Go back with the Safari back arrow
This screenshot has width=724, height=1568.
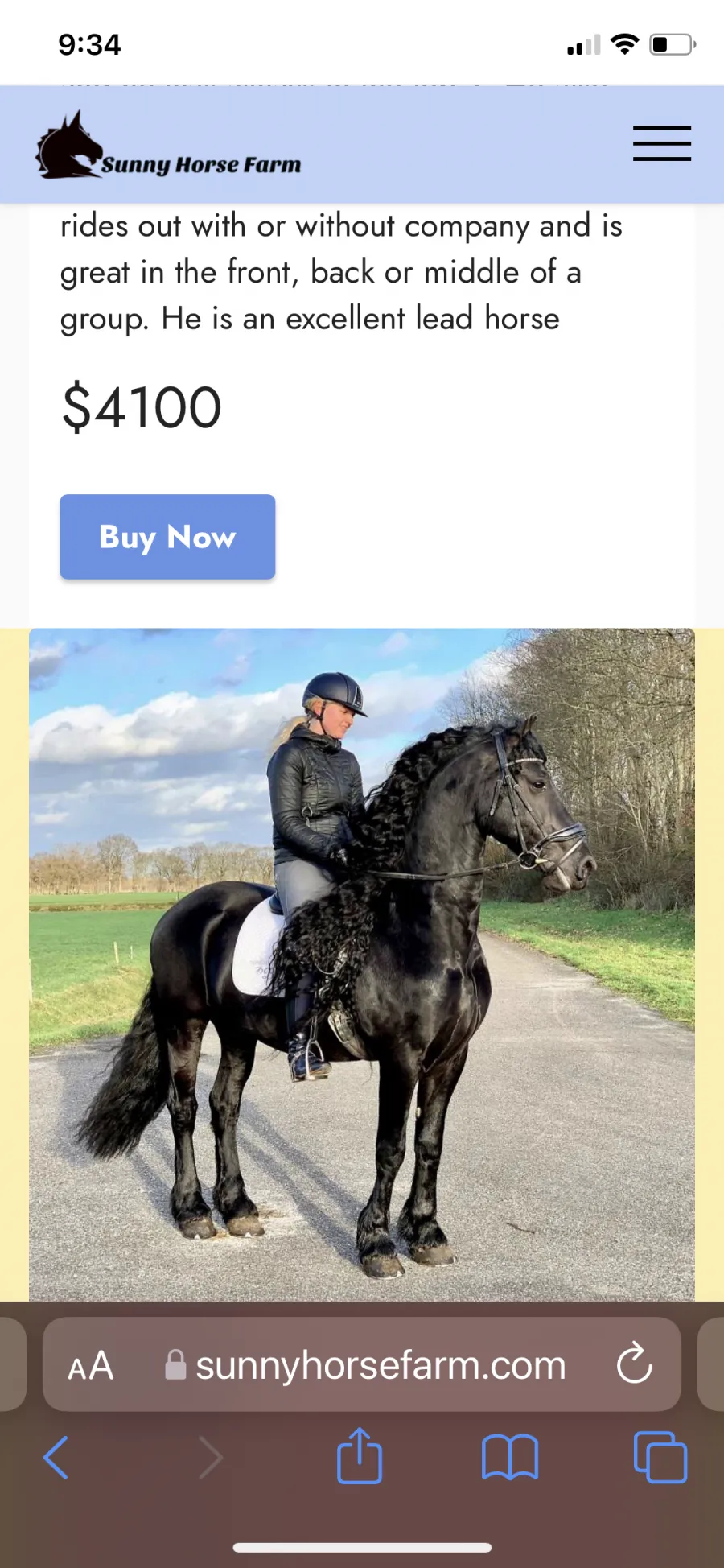pyautogui.click(x=56, y=1458)
